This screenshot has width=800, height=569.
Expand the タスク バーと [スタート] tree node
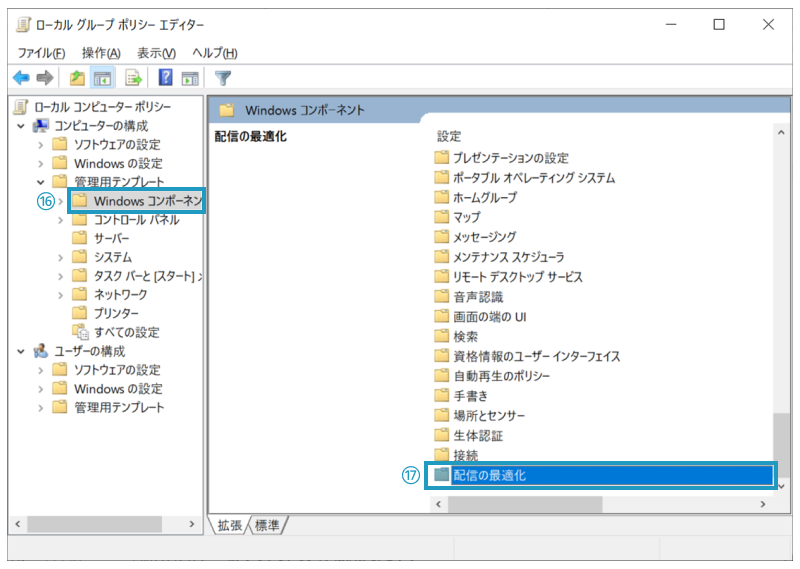(61, 277)
